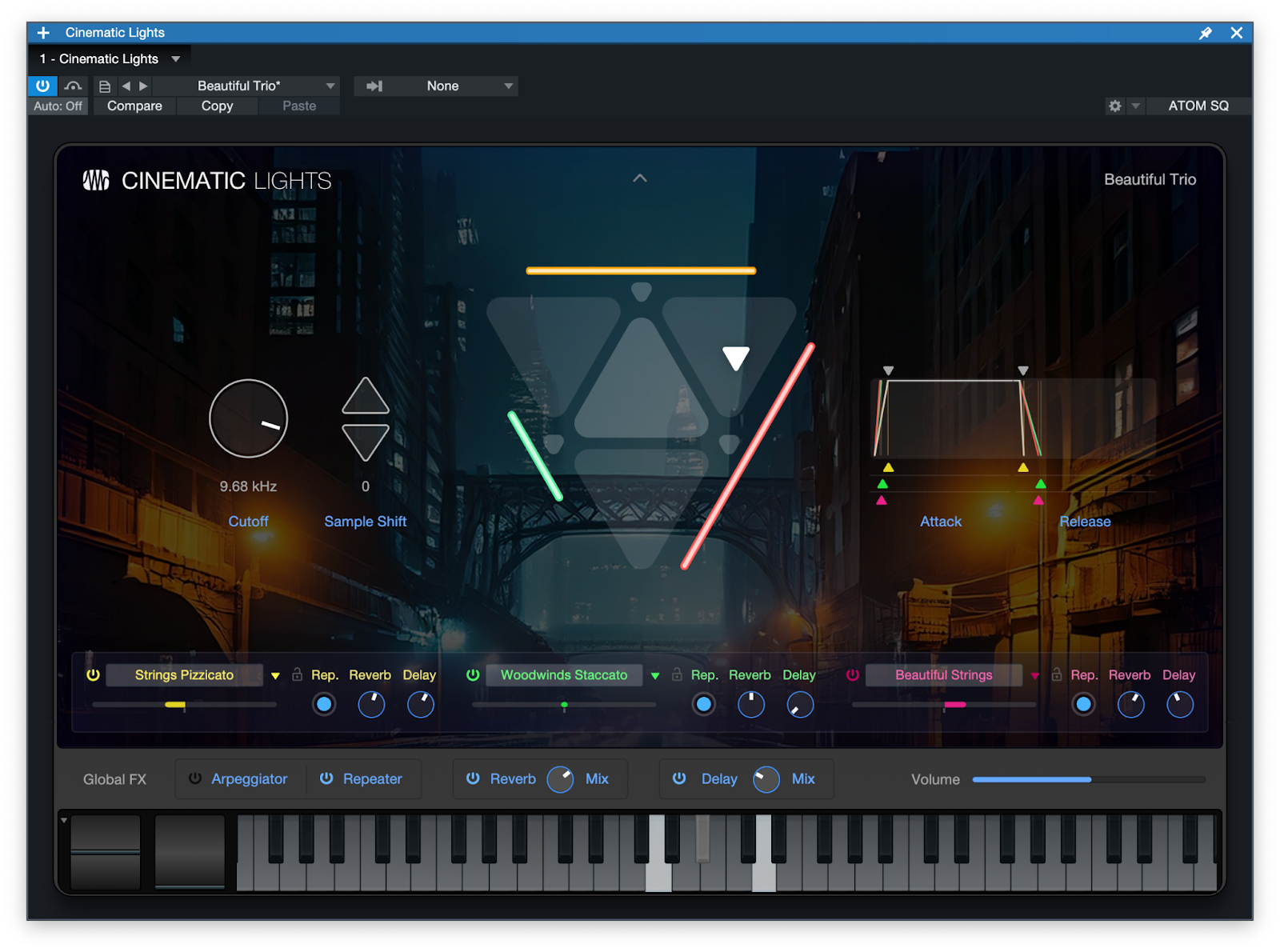
Task: Click the keyboard options small triangle
Action: click(64, 821)
